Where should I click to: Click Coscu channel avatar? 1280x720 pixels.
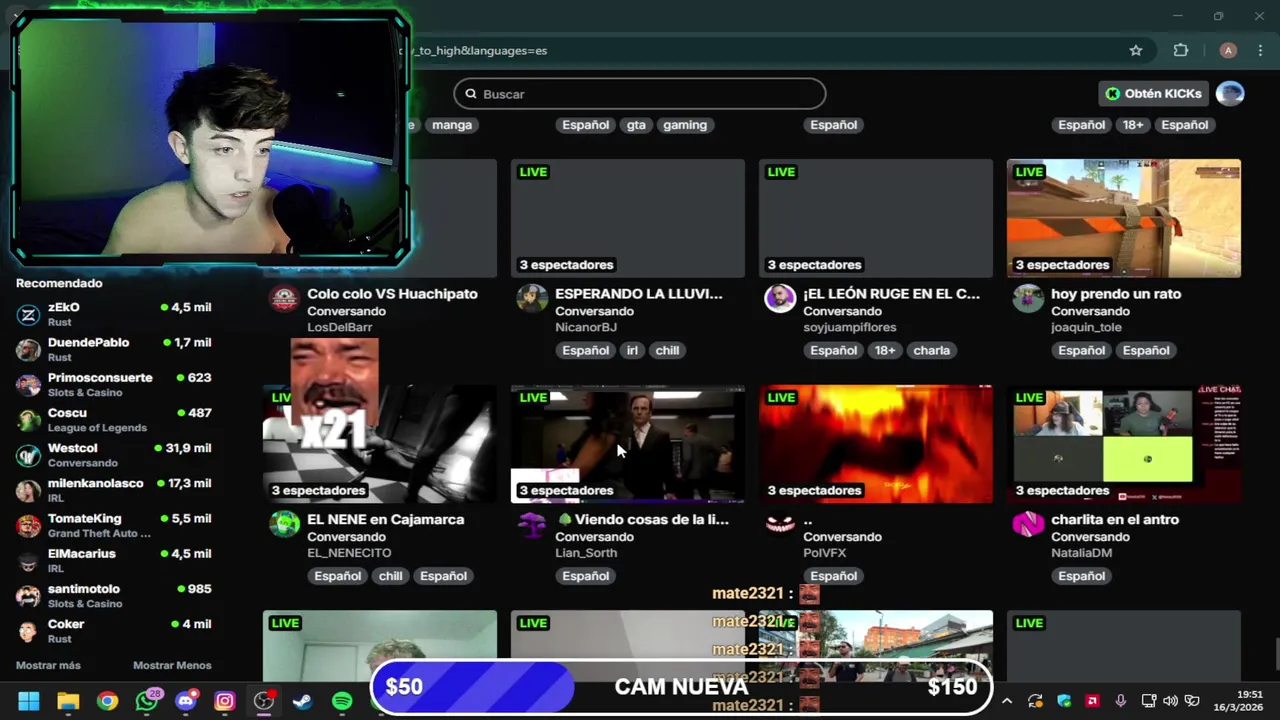29,420
